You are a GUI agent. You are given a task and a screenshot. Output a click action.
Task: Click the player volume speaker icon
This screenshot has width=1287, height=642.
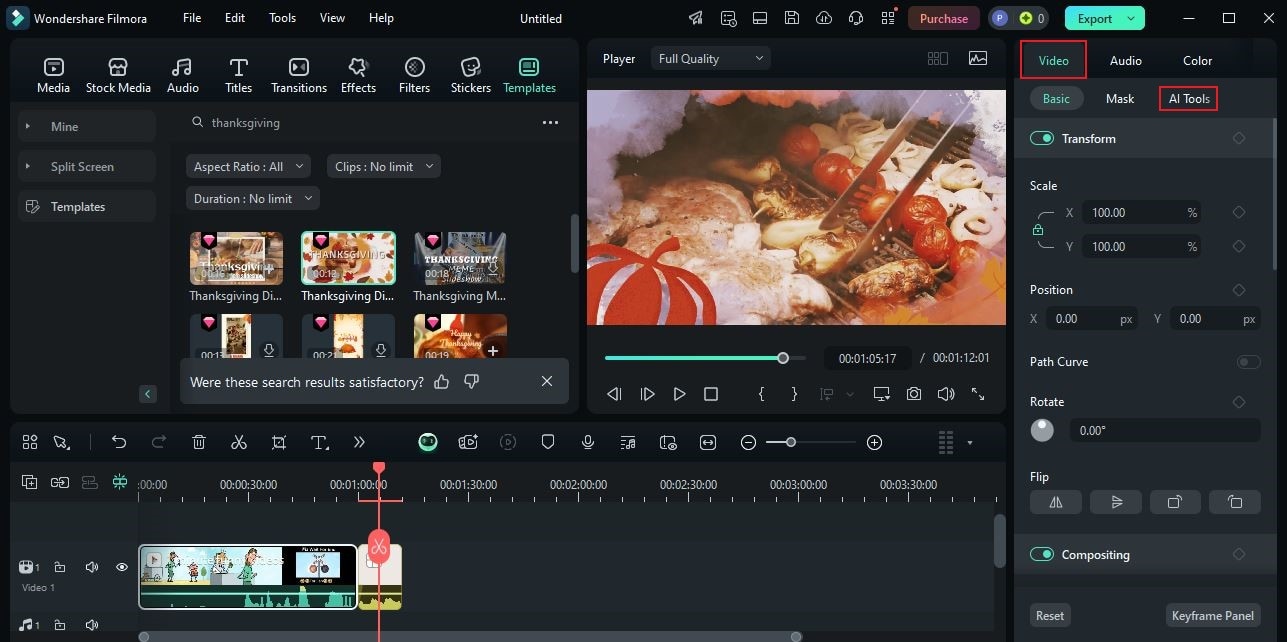tap(946, 394)
